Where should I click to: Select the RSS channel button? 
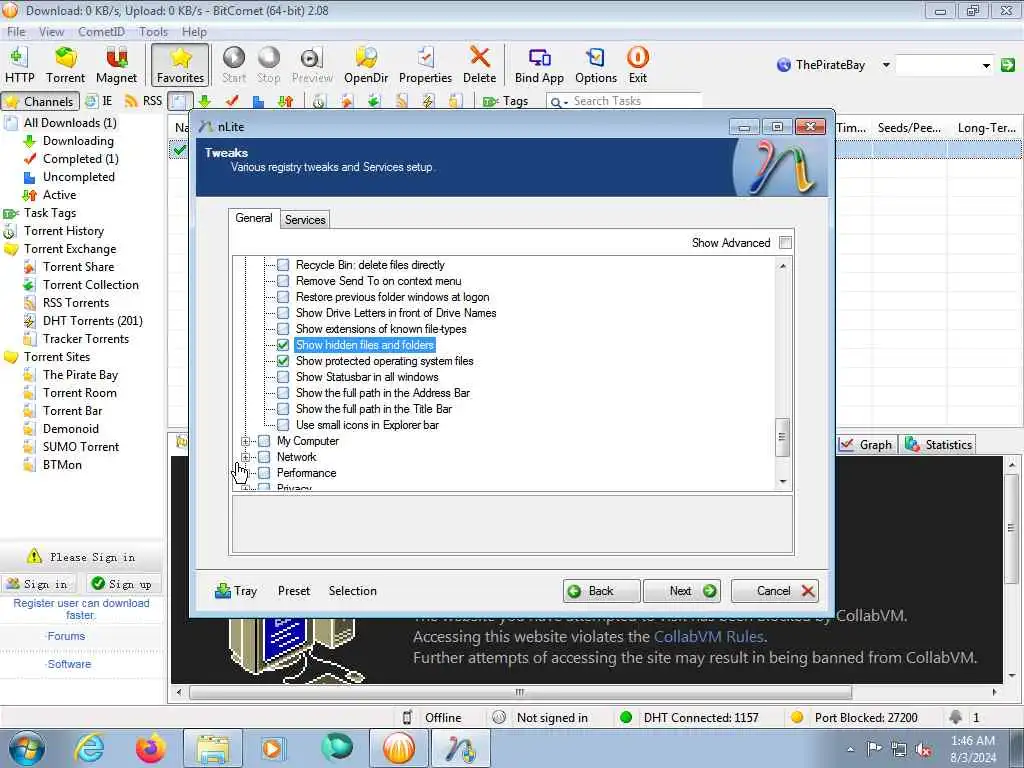coord(144,101)
